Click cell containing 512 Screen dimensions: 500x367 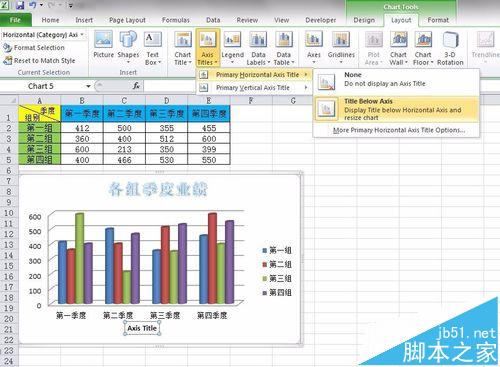tap(167, 139)
